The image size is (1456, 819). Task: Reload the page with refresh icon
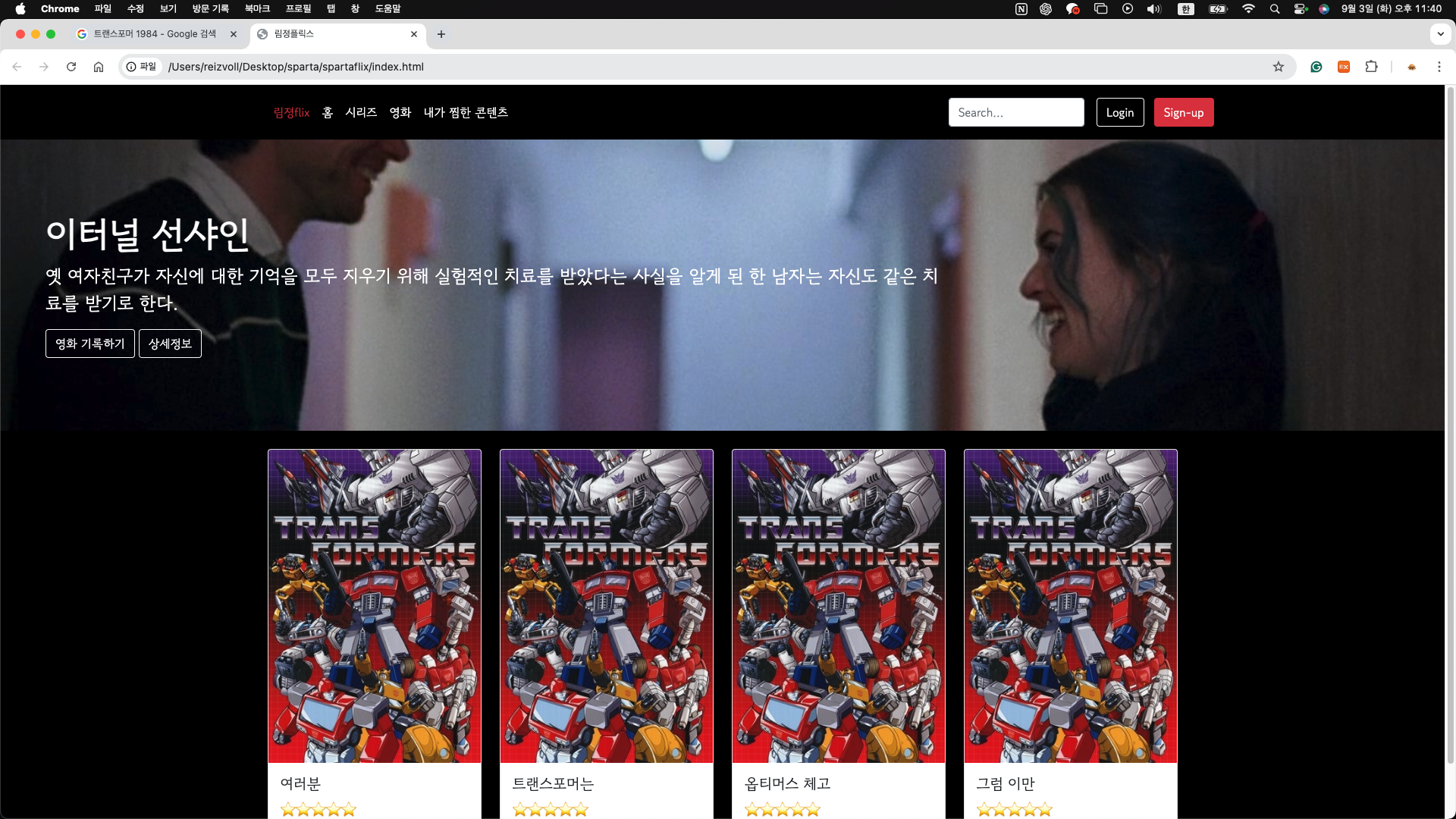tap(71, 67)
